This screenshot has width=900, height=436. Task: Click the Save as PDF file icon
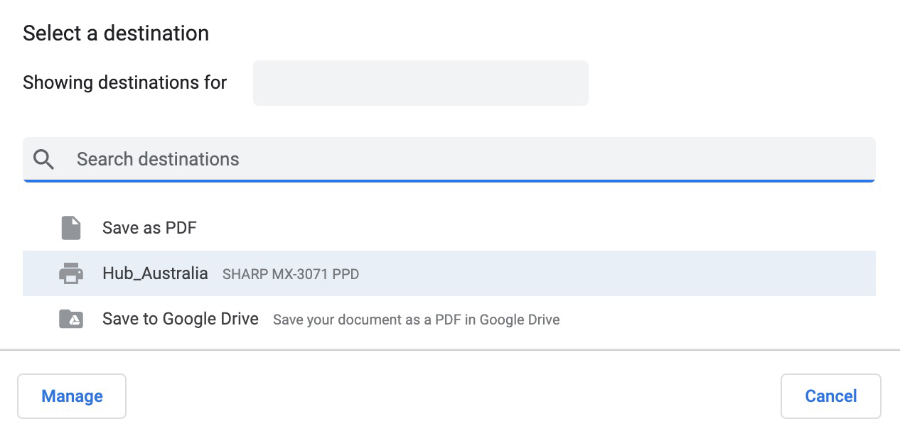[70, 228]
